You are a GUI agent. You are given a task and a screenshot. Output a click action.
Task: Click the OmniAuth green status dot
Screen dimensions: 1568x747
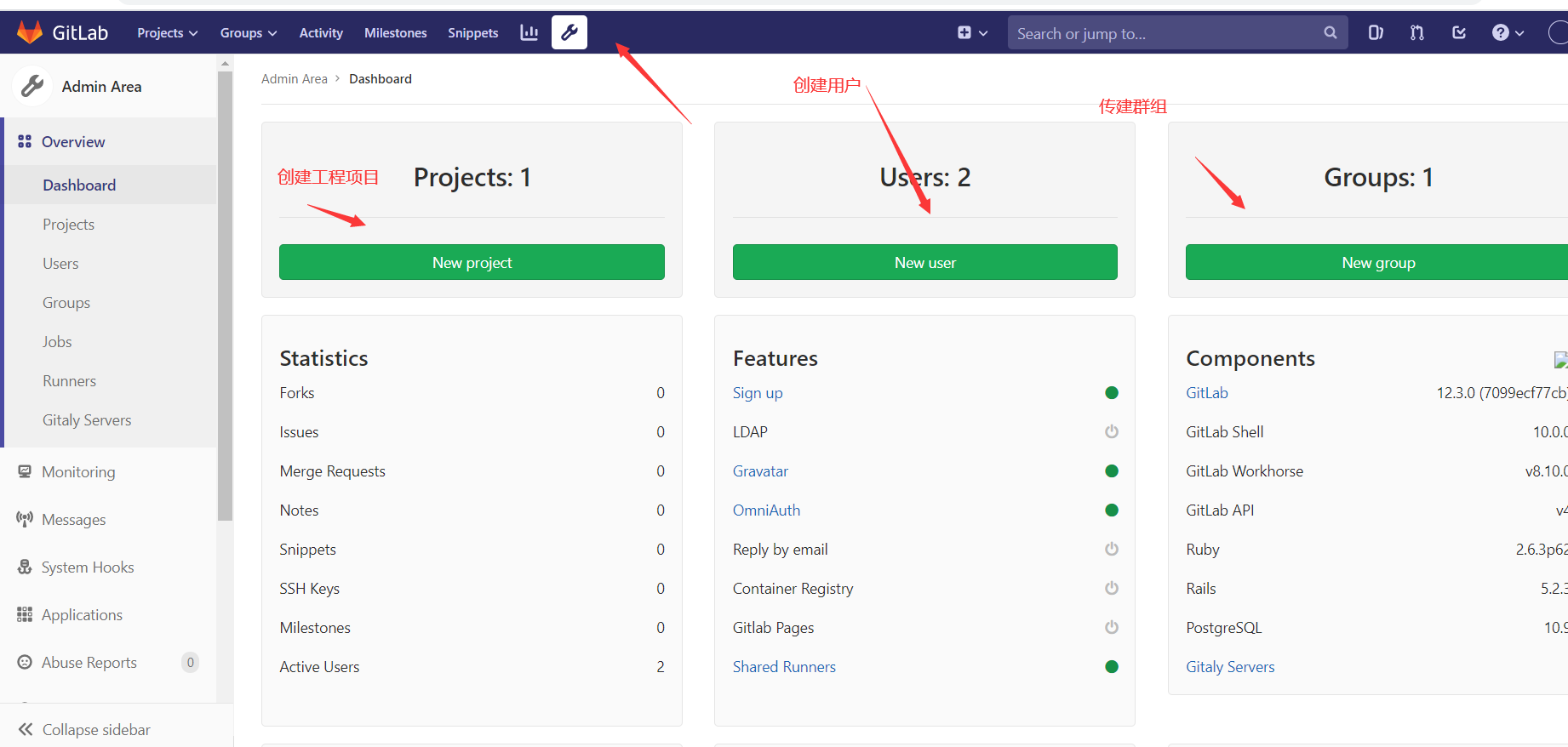click(1112, 510)
